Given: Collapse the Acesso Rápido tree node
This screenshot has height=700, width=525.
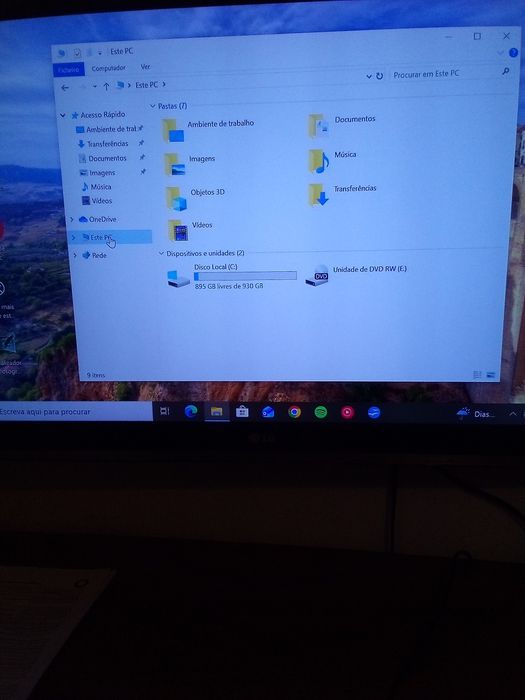Looking at the screenshot, I should click(x=63, y=116).
